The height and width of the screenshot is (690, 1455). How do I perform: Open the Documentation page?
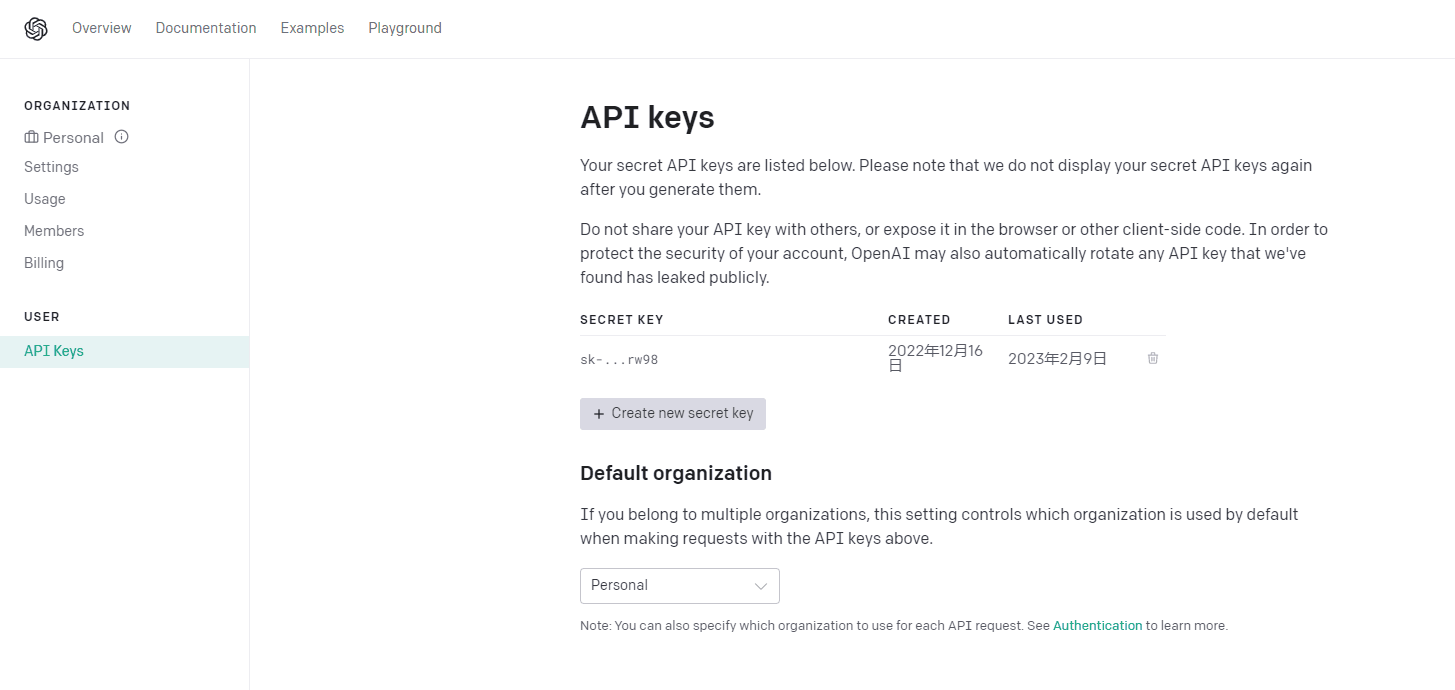206,28
